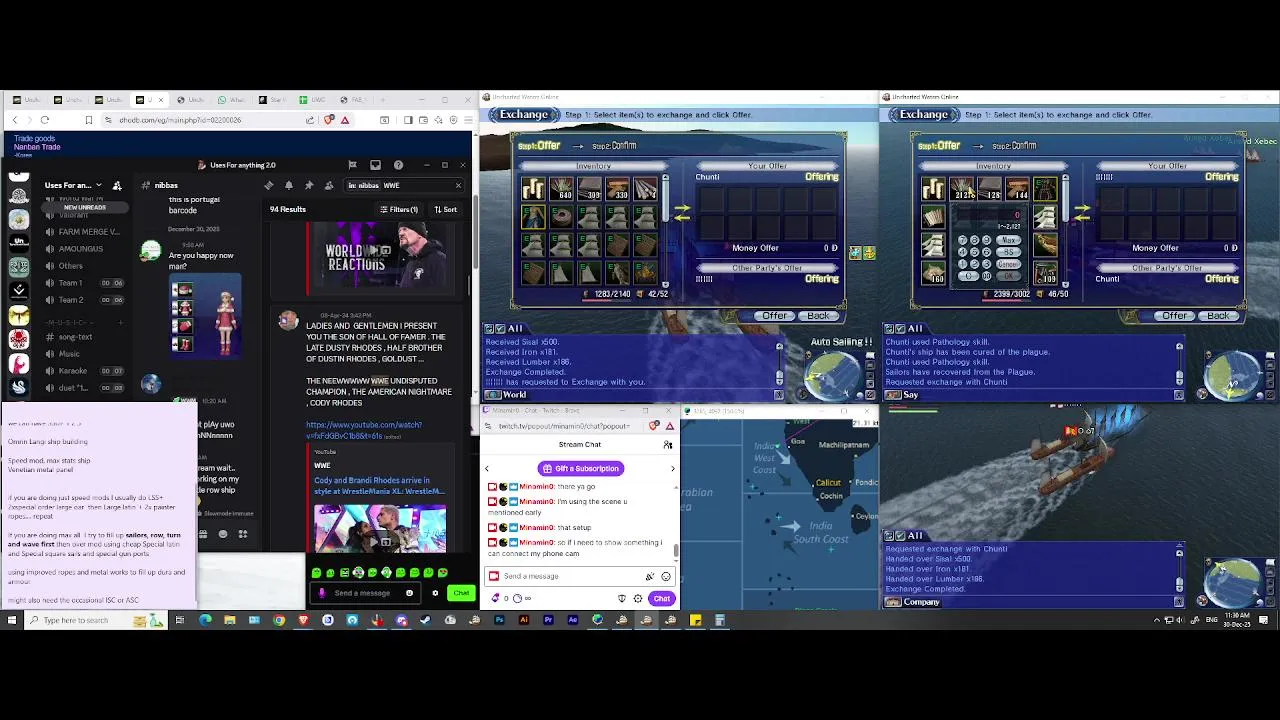Screen dimensions: 1280x720
Task: Select inventory item with quantity 160
Action: click(933, 271)
